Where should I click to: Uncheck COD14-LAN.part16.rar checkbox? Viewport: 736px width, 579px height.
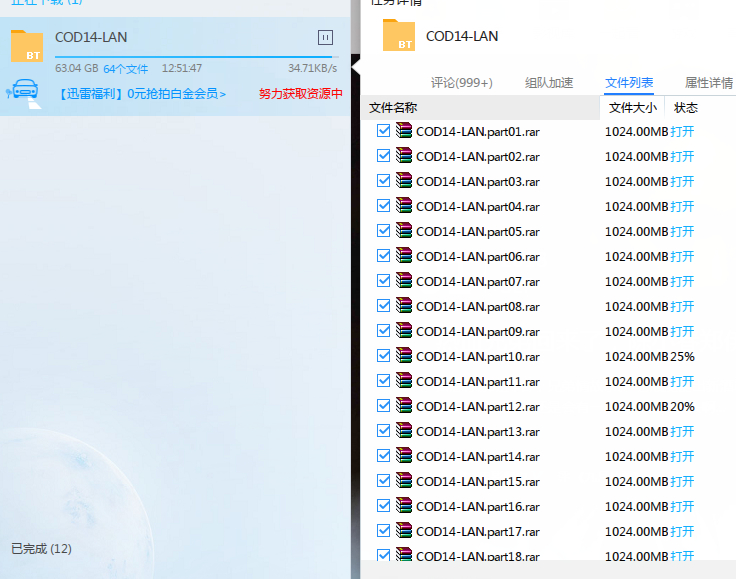(x=383, y=505)
